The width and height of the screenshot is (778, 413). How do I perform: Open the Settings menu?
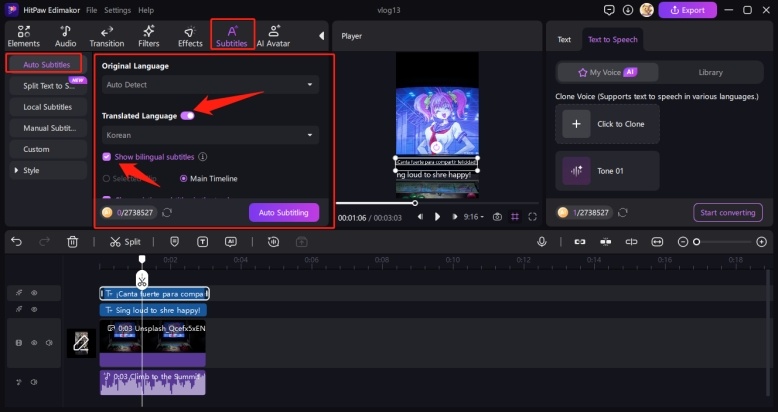[118, 10]
